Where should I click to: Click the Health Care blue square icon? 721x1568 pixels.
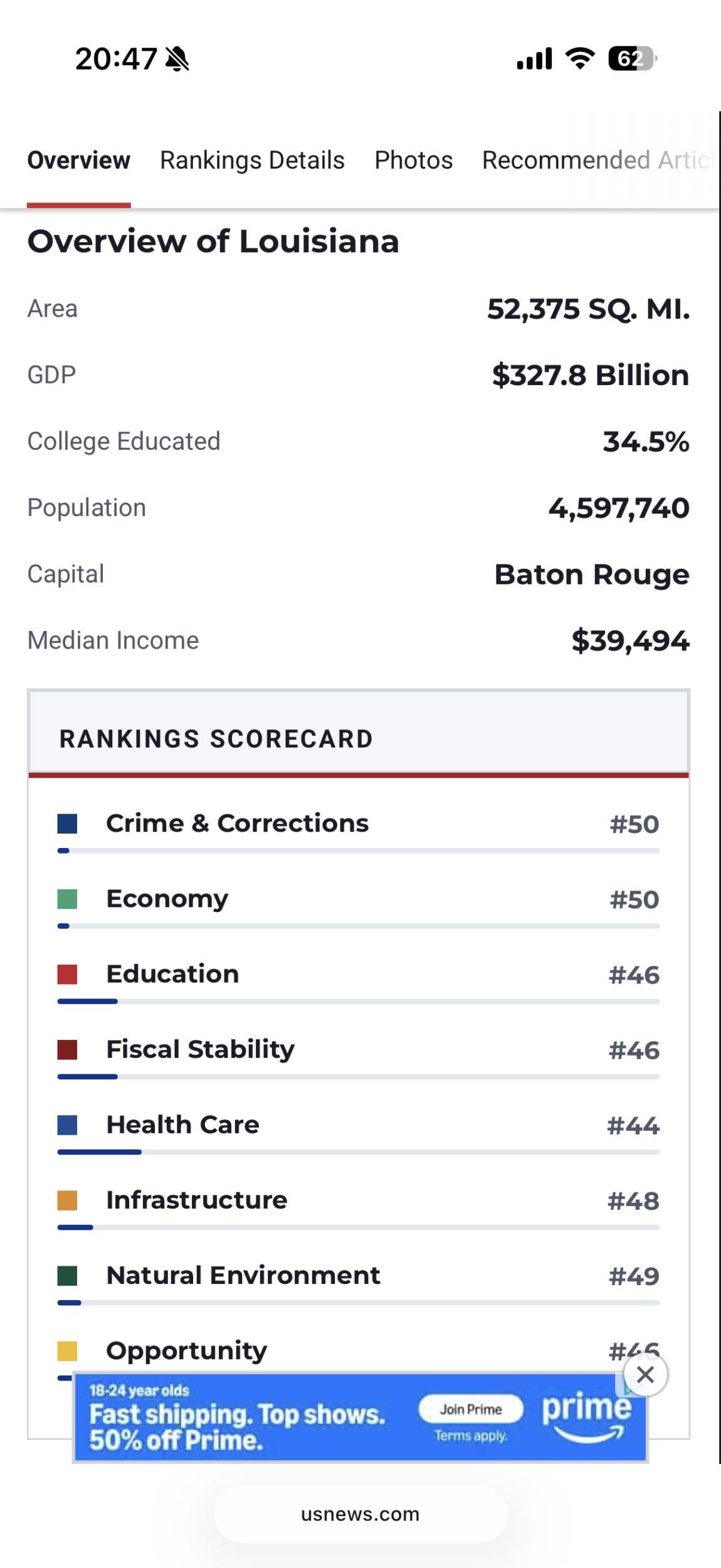click(x=67, y=1125)
